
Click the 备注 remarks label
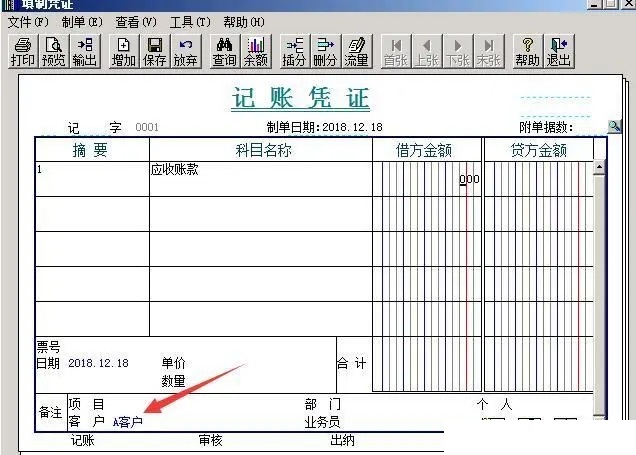pyautogui.click(x=50, y=412)
